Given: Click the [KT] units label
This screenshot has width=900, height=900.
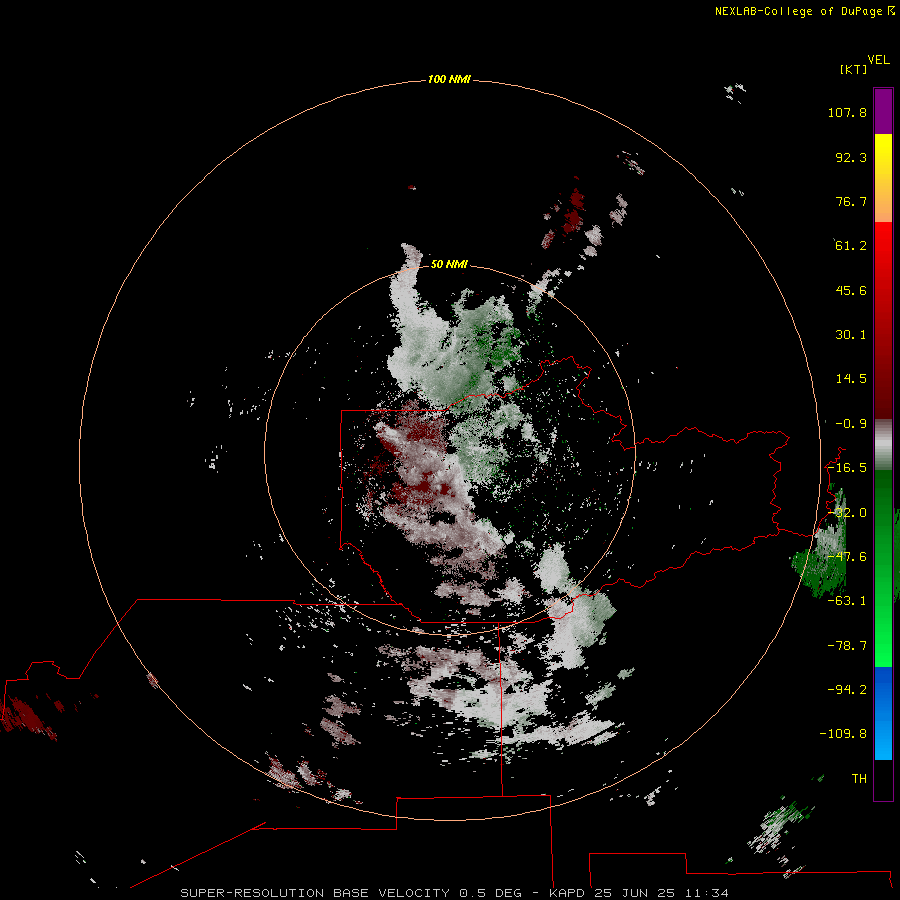Looking at the screenshot, I should tap(854, 69).
